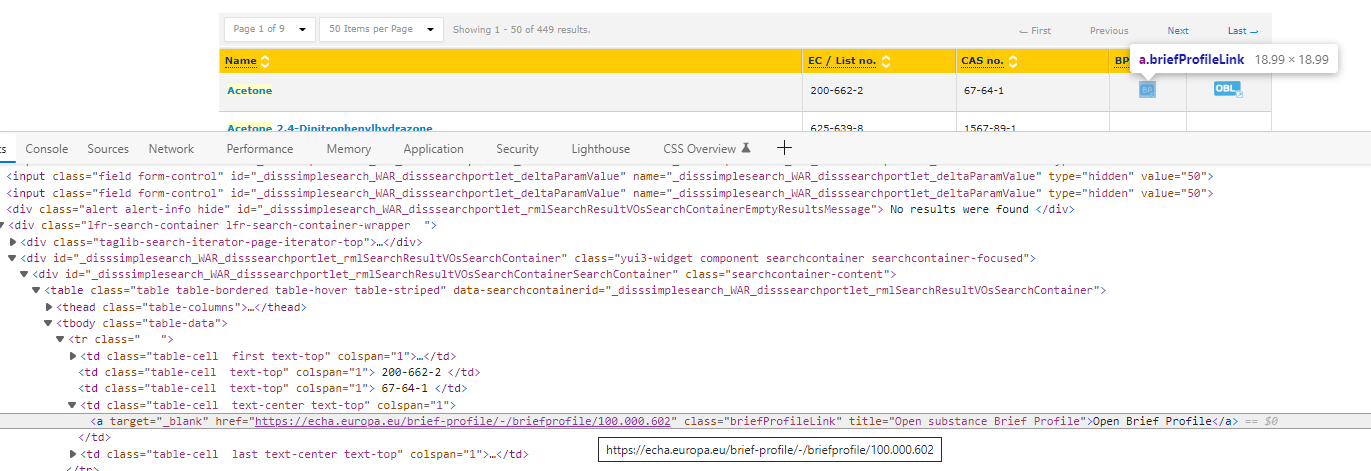1371x471 pixels.
Task: Add a new DevTools tab with plus icon
Action: tap(785, 148)
